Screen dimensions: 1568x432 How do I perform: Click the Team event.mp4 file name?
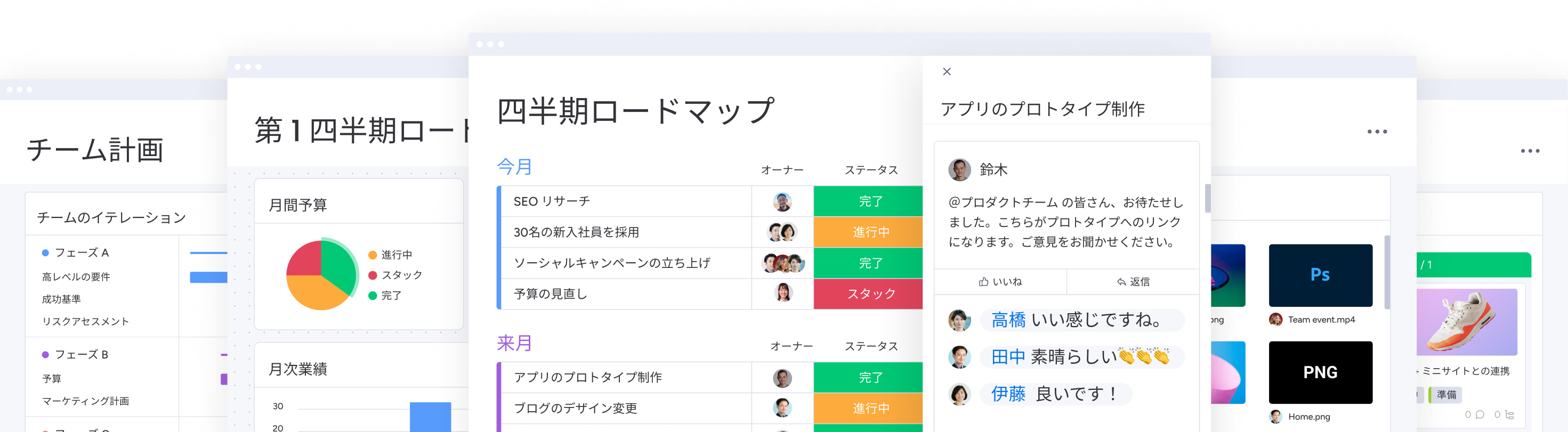(x=1321, y=320)
